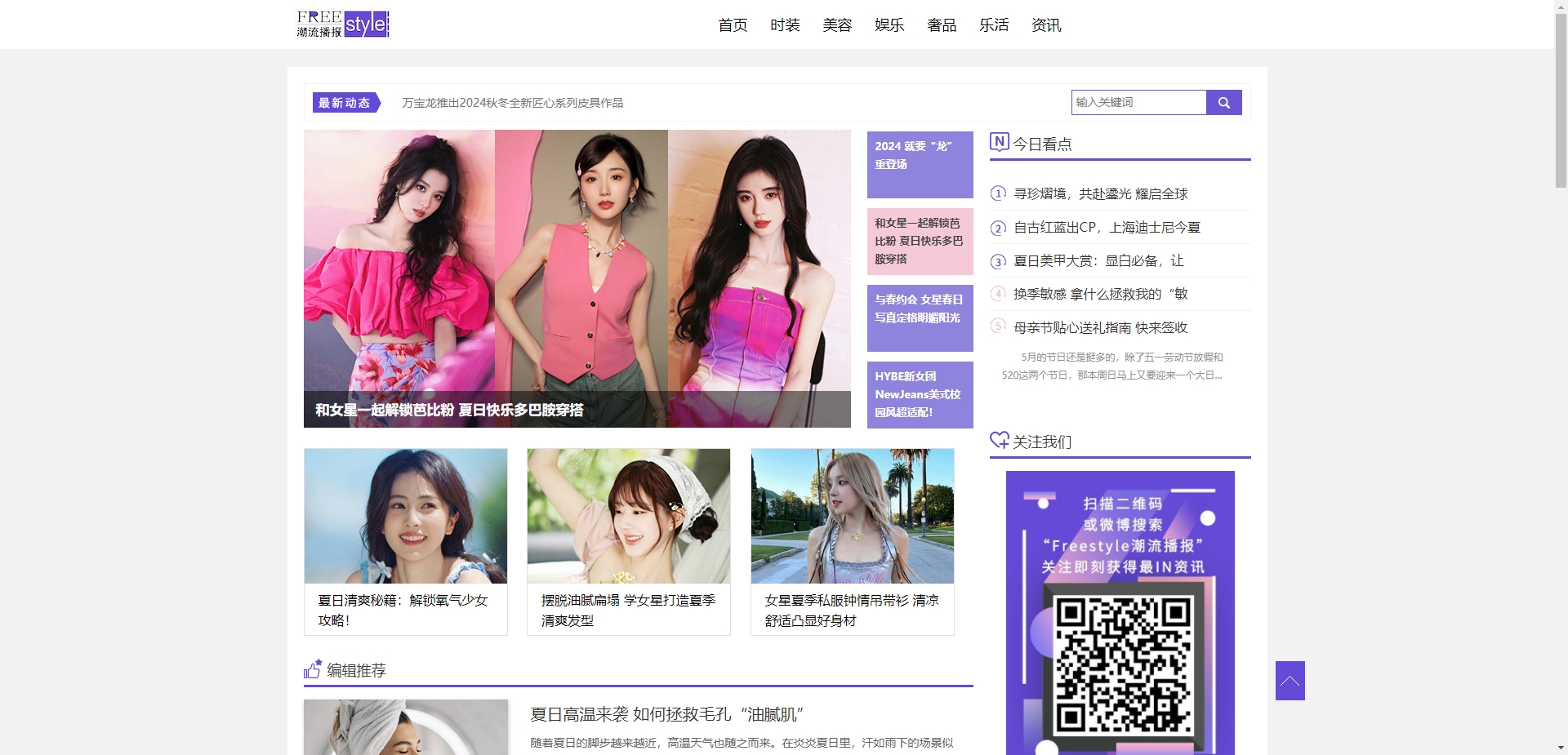Open 母亲节贴心送礼指南 快来签收 headline
Screen dimensions: 1568x755
pos(1100,327)
